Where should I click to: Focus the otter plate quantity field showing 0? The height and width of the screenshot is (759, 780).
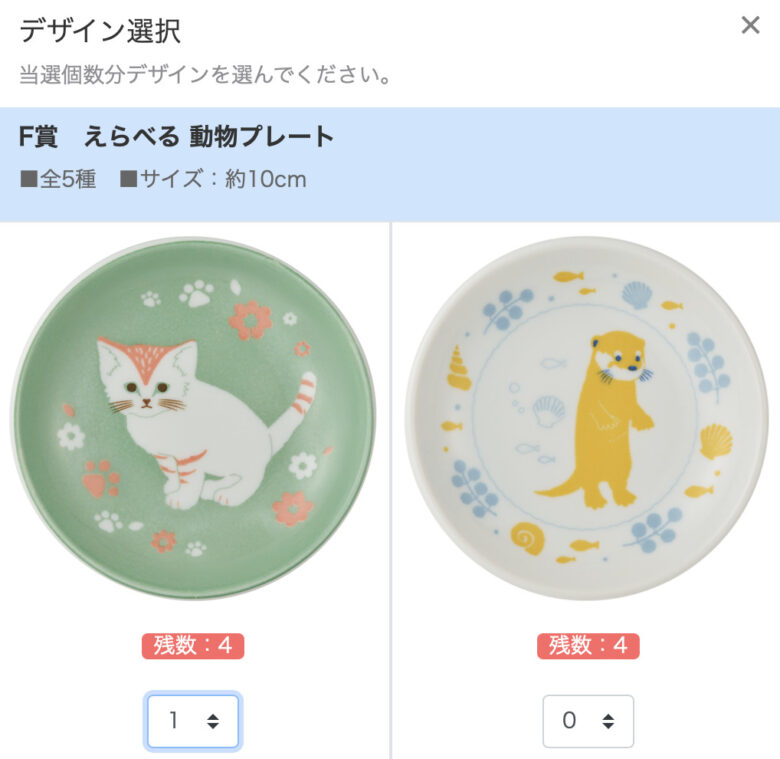[x=588, y=721]
